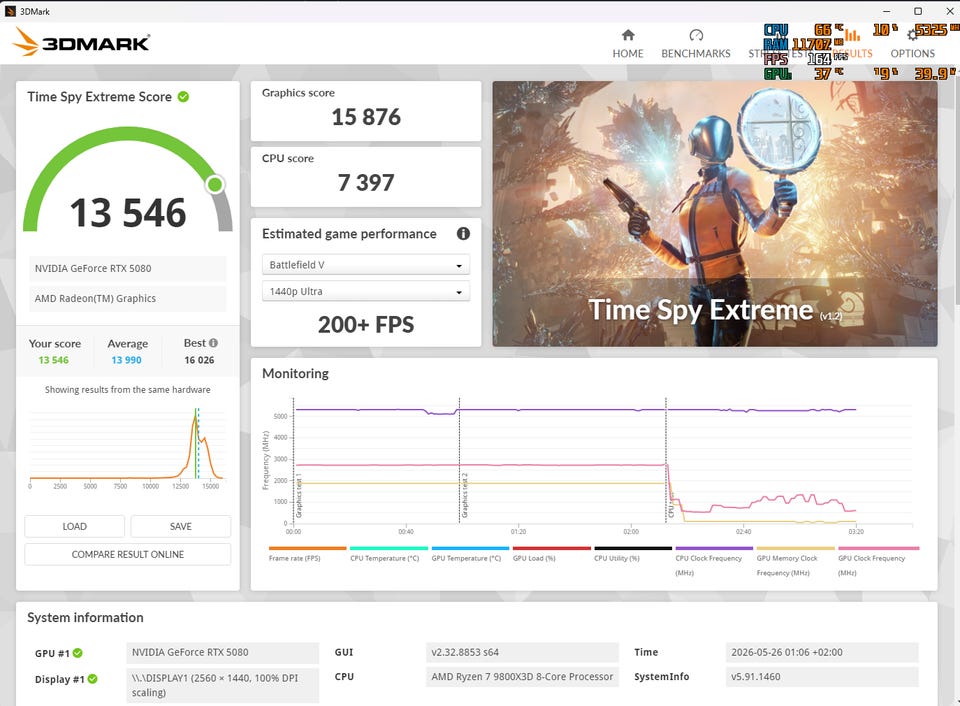Click the GUI version v2.32.8853 s64

pos(522,652)
